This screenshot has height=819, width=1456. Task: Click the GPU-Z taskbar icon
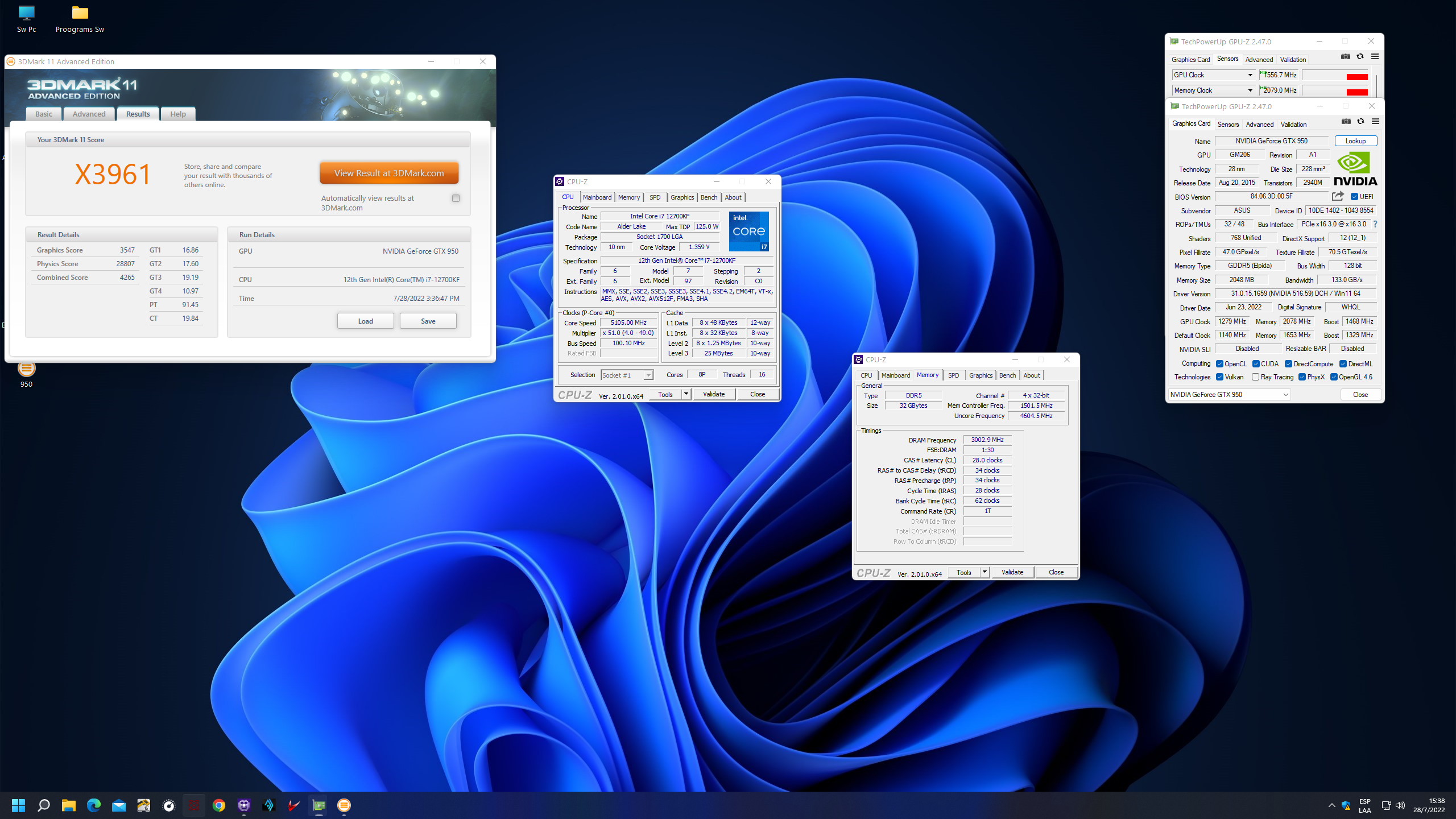(x=319, y=805)
